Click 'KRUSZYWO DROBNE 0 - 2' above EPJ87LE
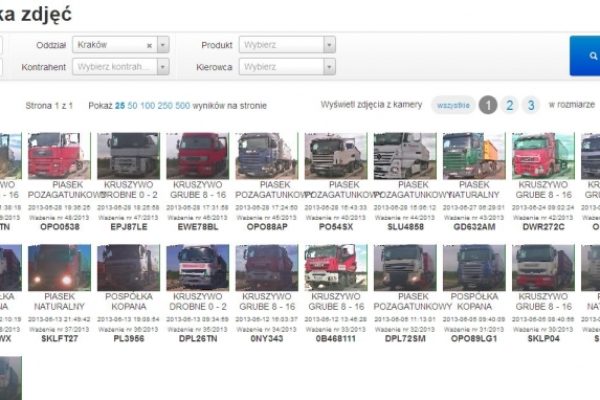The image size is (600, 400). click(x=129, y=190)
